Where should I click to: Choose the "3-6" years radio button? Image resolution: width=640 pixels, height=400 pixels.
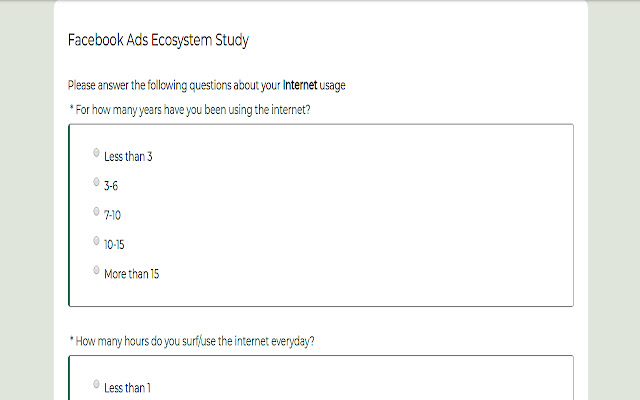(97, 182)
